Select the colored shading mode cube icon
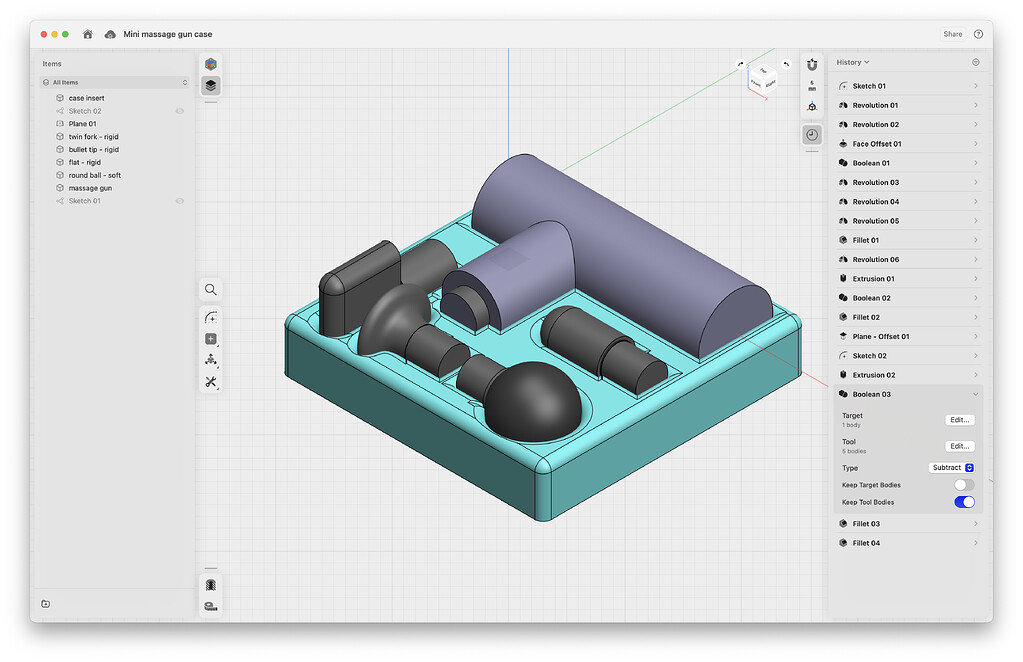Viewport: 1023px width, 662px height. (x=210, y=62)
